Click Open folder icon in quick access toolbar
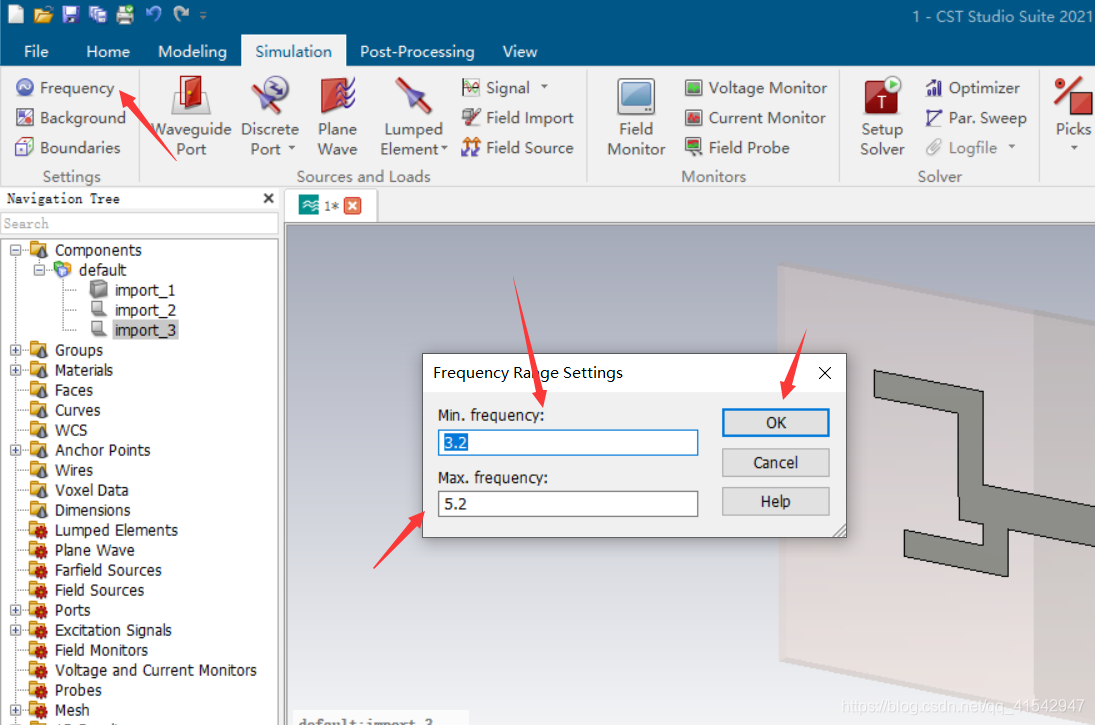The width and height of the screenshot is (1095, 725). click(x=43, y=14)
